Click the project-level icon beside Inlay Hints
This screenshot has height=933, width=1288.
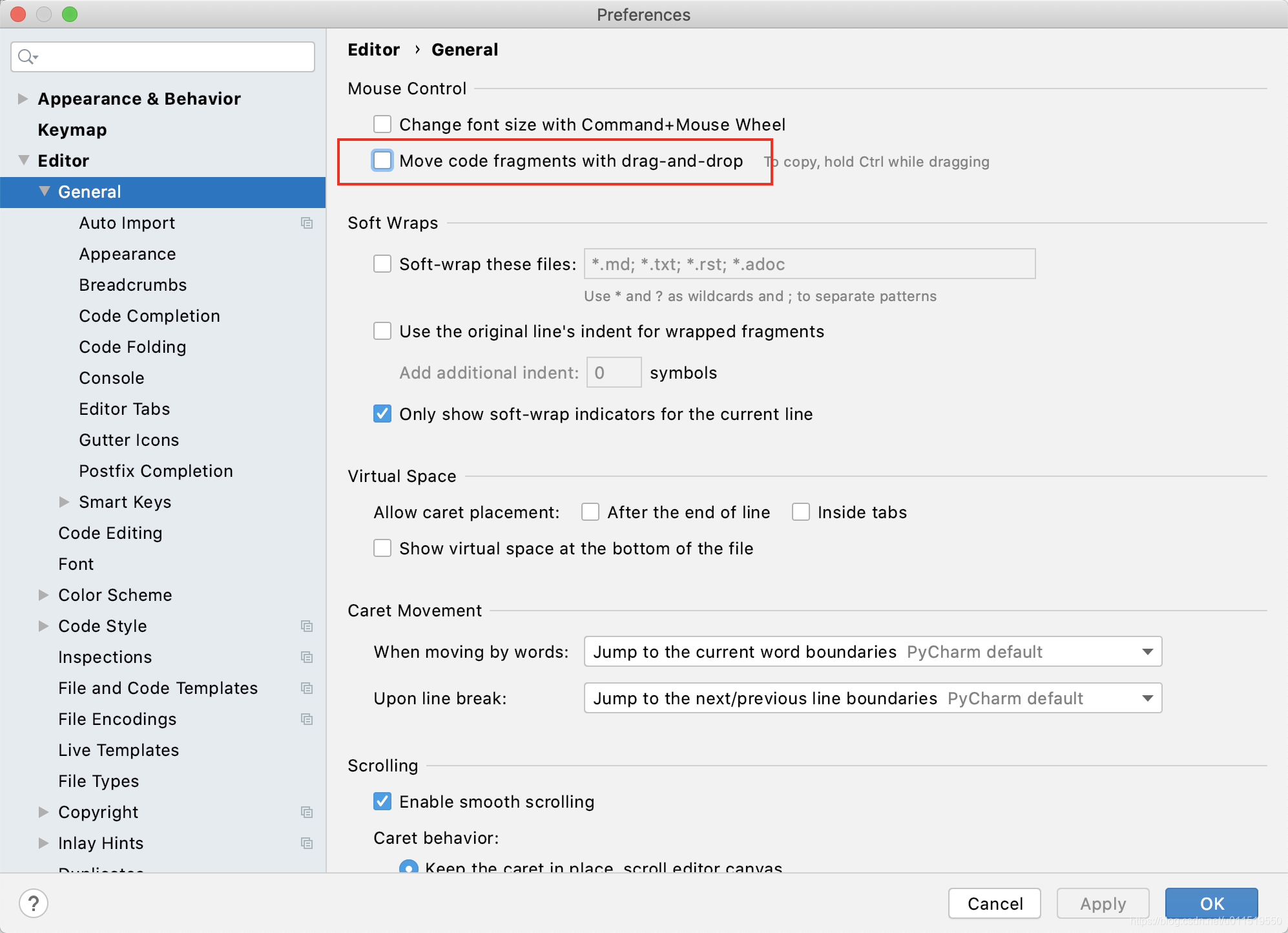(307, 843)
